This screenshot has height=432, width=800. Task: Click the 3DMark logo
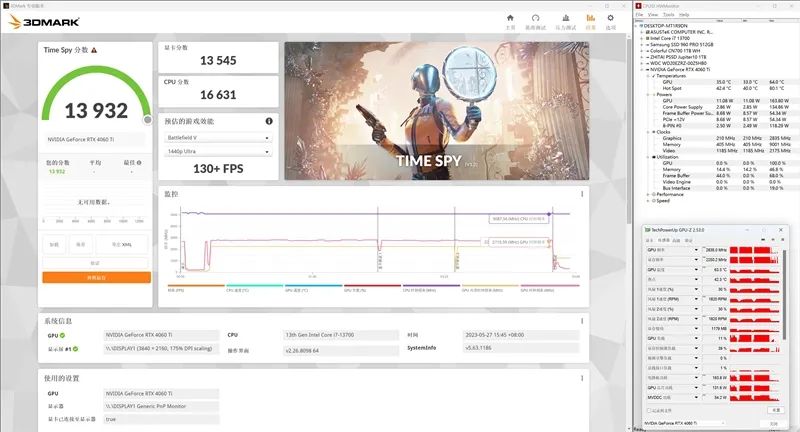44,21
